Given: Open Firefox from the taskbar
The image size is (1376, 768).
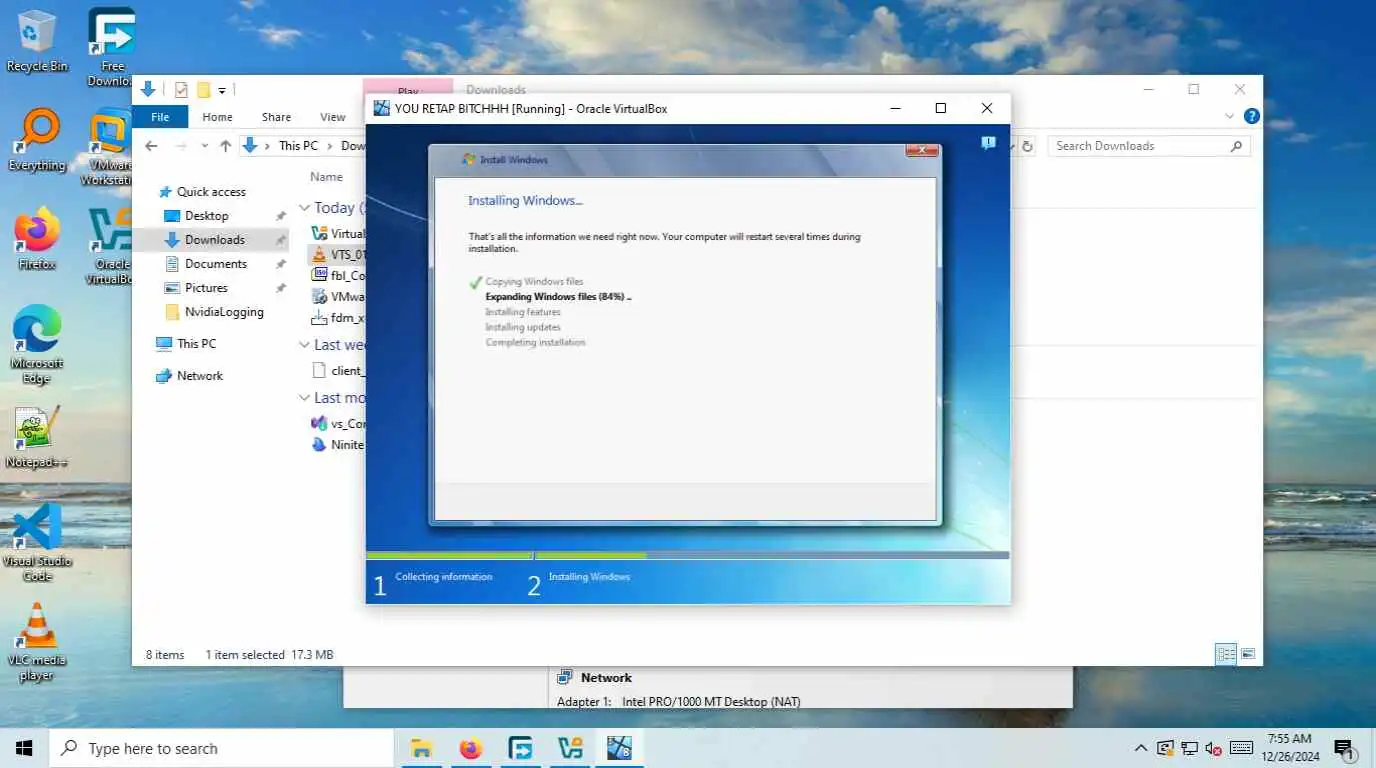Looking at the screenshot, I should (471, 748).
